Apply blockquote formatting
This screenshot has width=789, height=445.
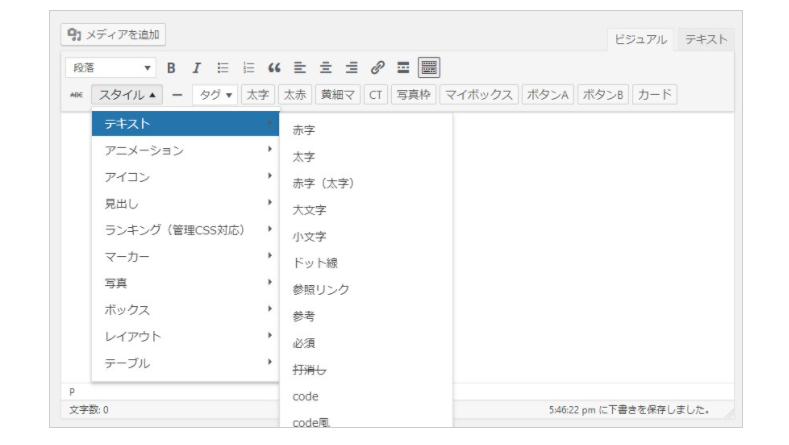[x=274, y=67]
